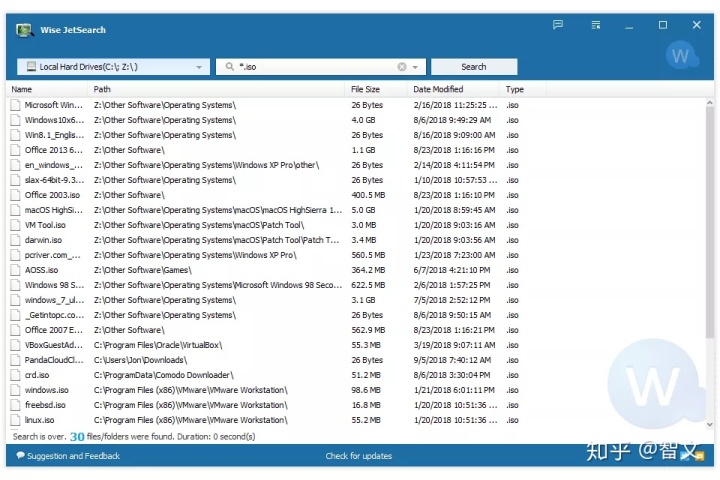
Task: Click path C:\Program Files\Oracle\VirtualBox\
Action: click(x=158, y=345)
